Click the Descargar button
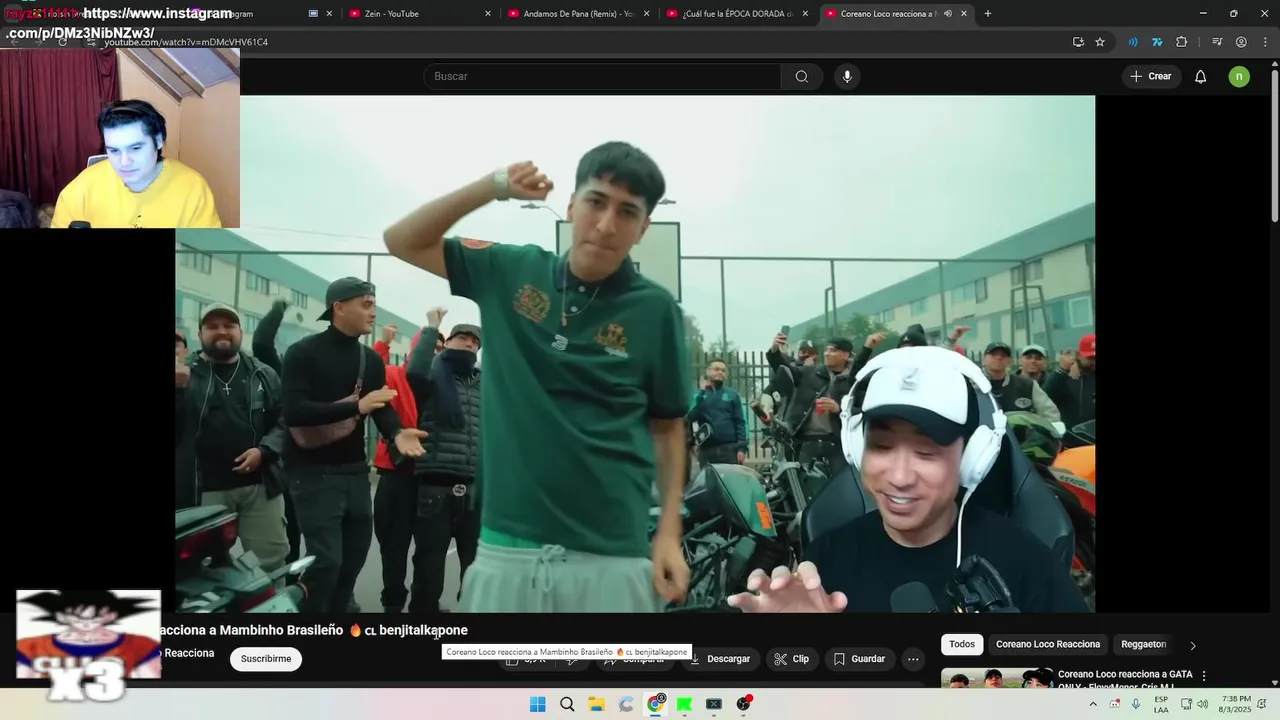Screen dimensions: 1280x720 point(720,659)
